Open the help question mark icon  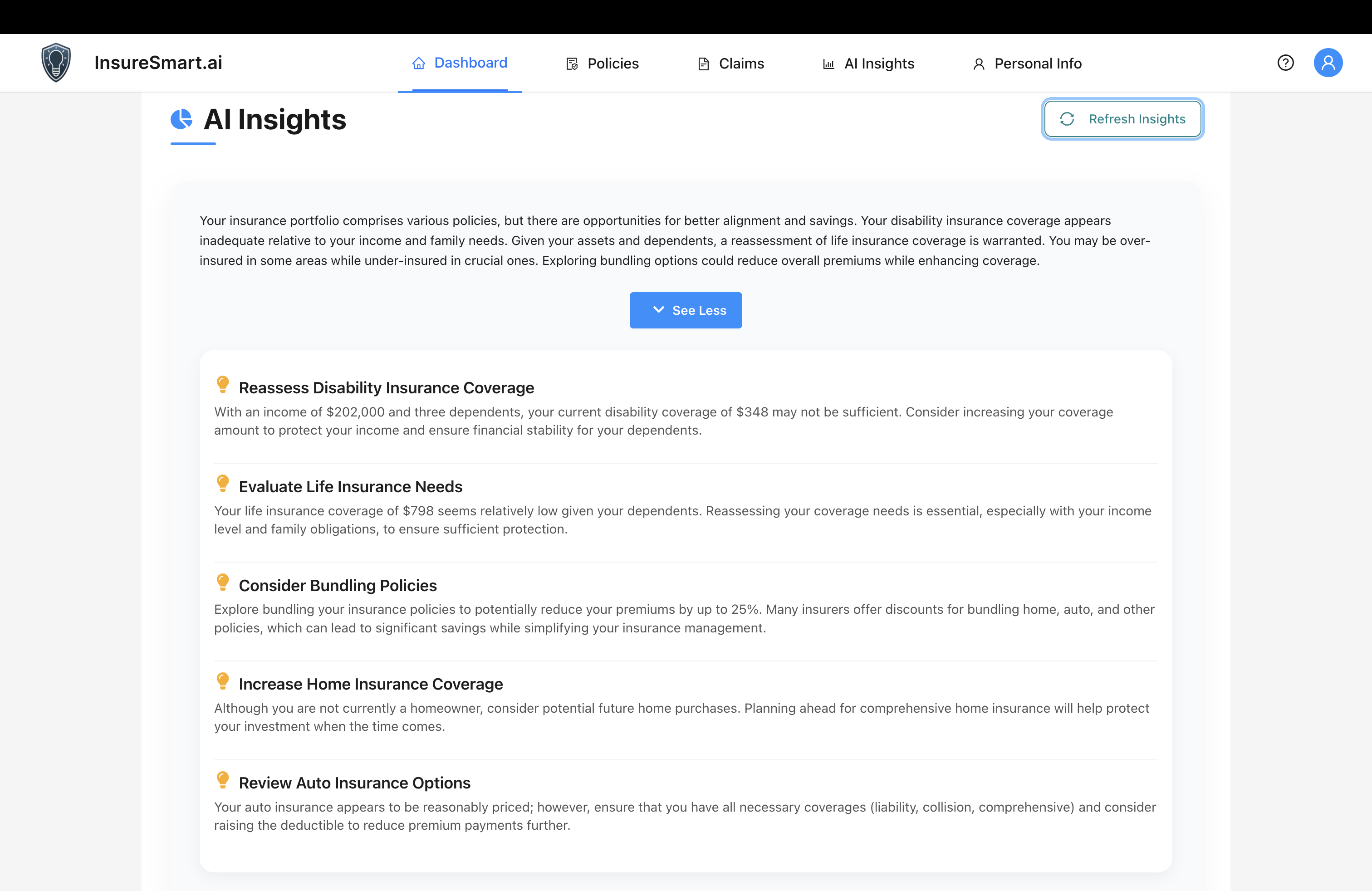(1285, 62)
